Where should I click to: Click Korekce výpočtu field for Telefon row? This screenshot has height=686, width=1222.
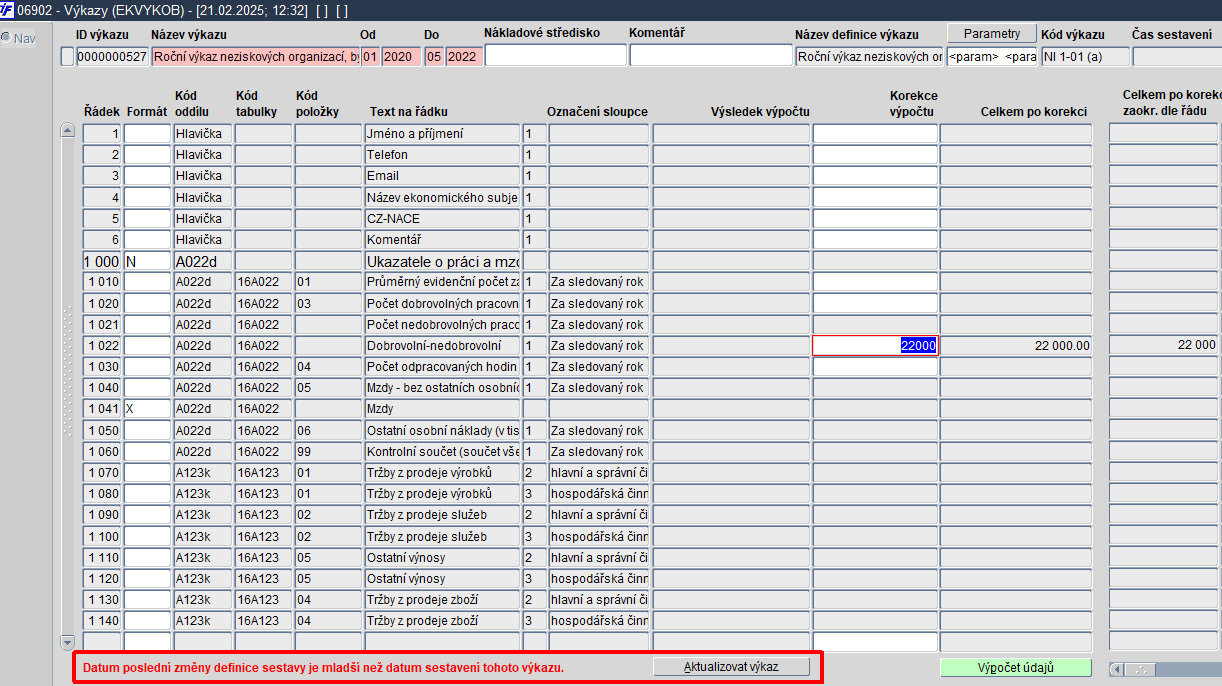click(x=875, y=155)
